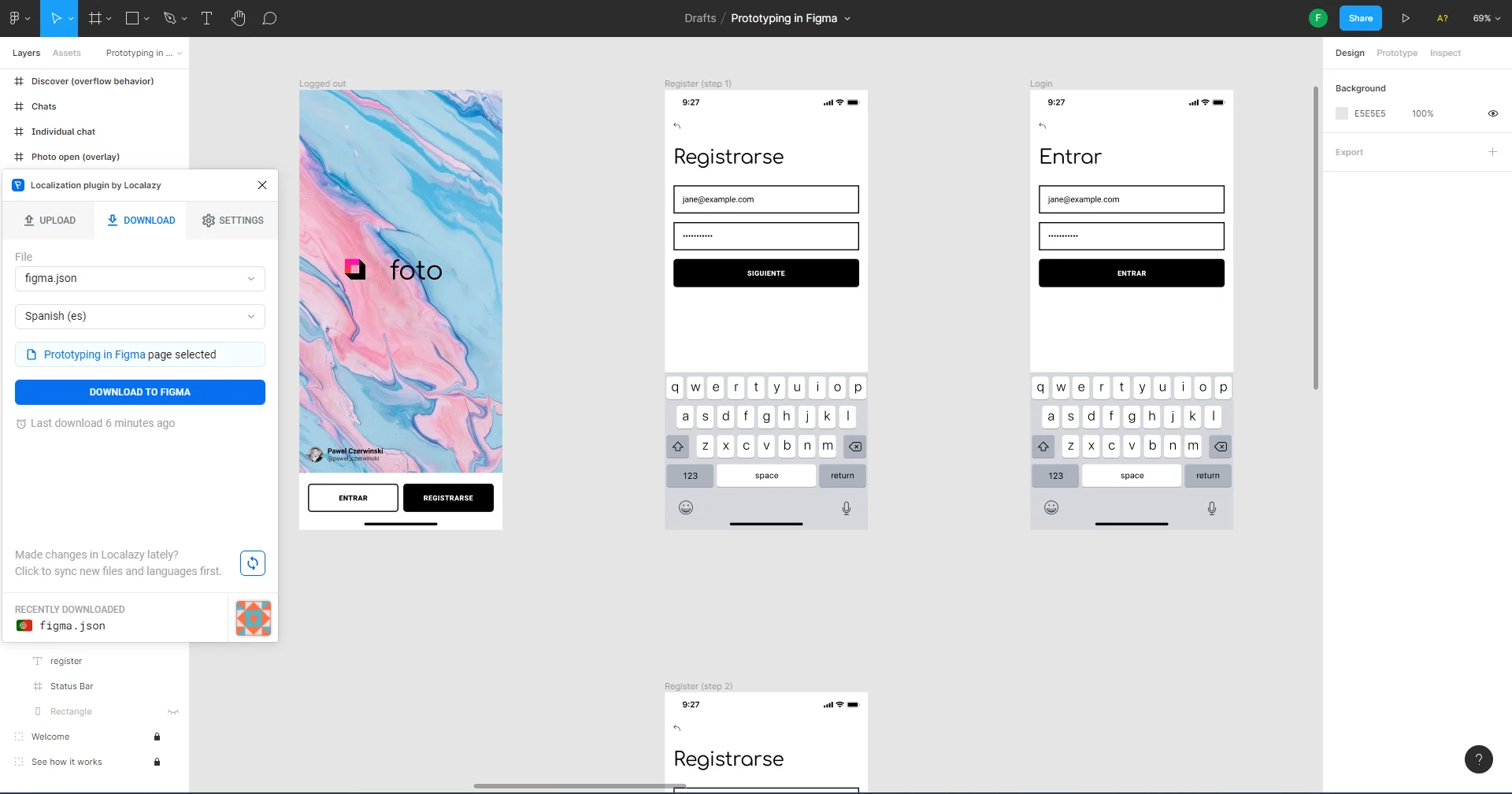
Task: Open the help question mark button
Action: (1478, 759)
